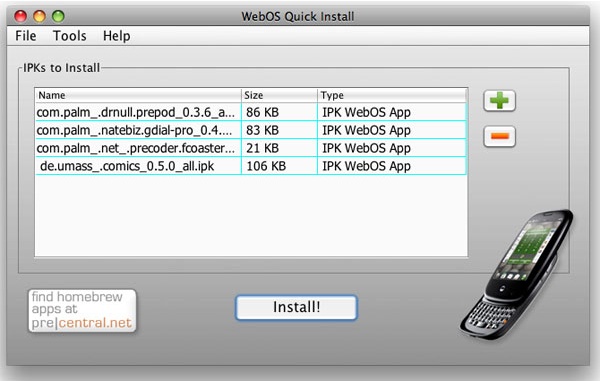600x381 pixels.
Task: Click the 83 KB size cell
Action: click(279, 130)
